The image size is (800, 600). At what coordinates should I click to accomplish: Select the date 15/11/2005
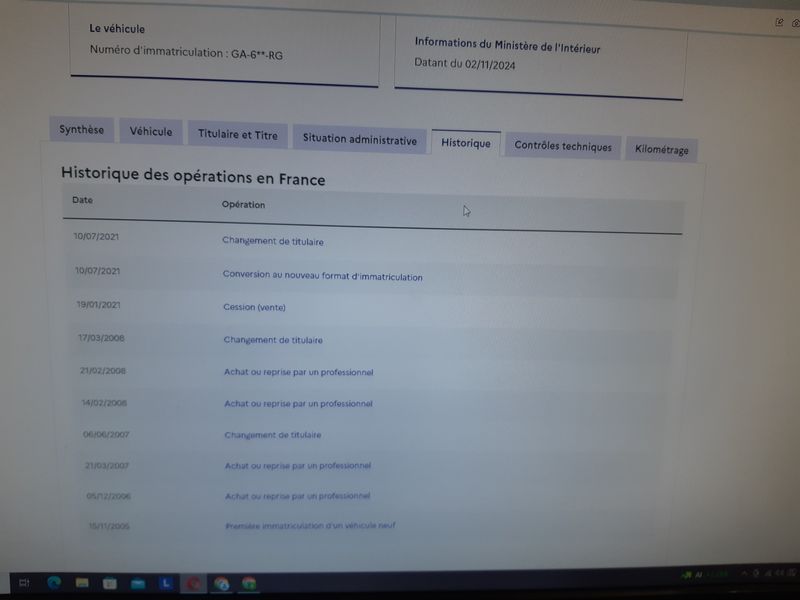[109, 526]
